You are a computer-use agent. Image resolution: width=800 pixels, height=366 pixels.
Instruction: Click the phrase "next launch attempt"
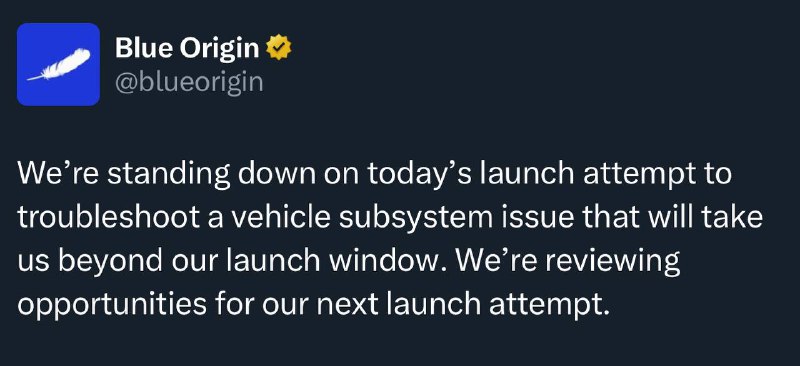coord(462,305)
